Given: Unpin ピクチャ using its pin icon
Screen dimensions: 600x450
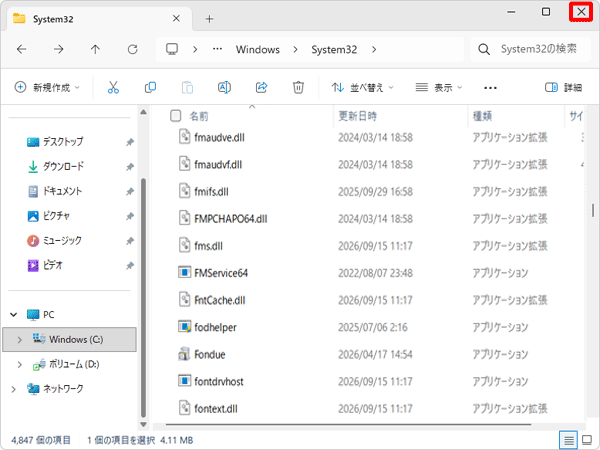Looking at the screenshot, I should point(130,216).
